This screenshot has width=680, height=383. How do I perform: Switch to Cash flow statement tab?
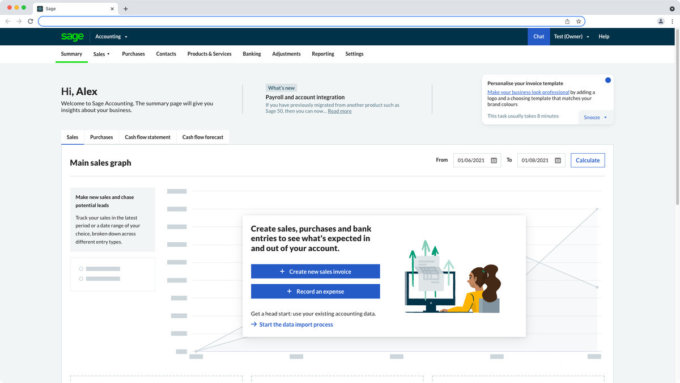pos(147,137)
